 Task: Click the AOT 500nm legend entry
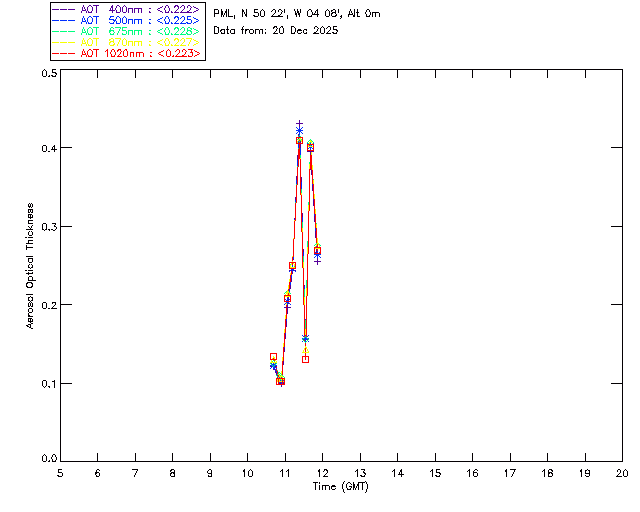(x=126, y=20)
